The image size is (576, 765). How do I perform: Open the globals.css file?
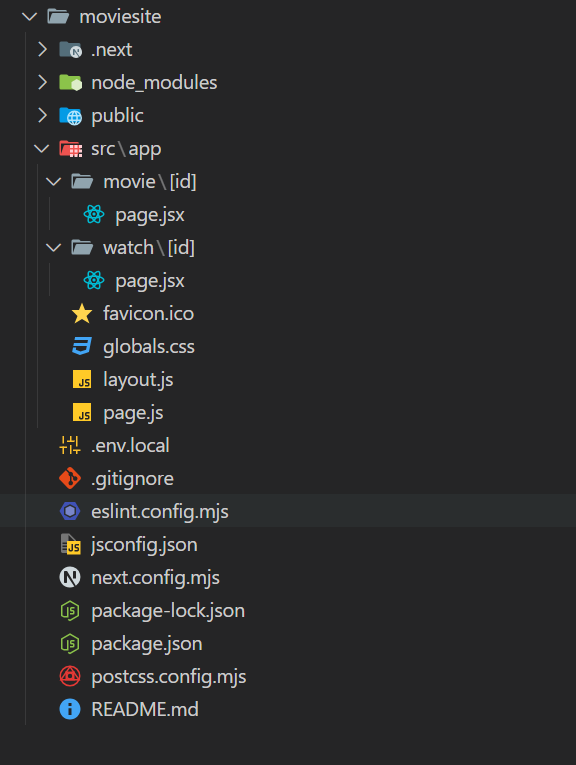149,346
